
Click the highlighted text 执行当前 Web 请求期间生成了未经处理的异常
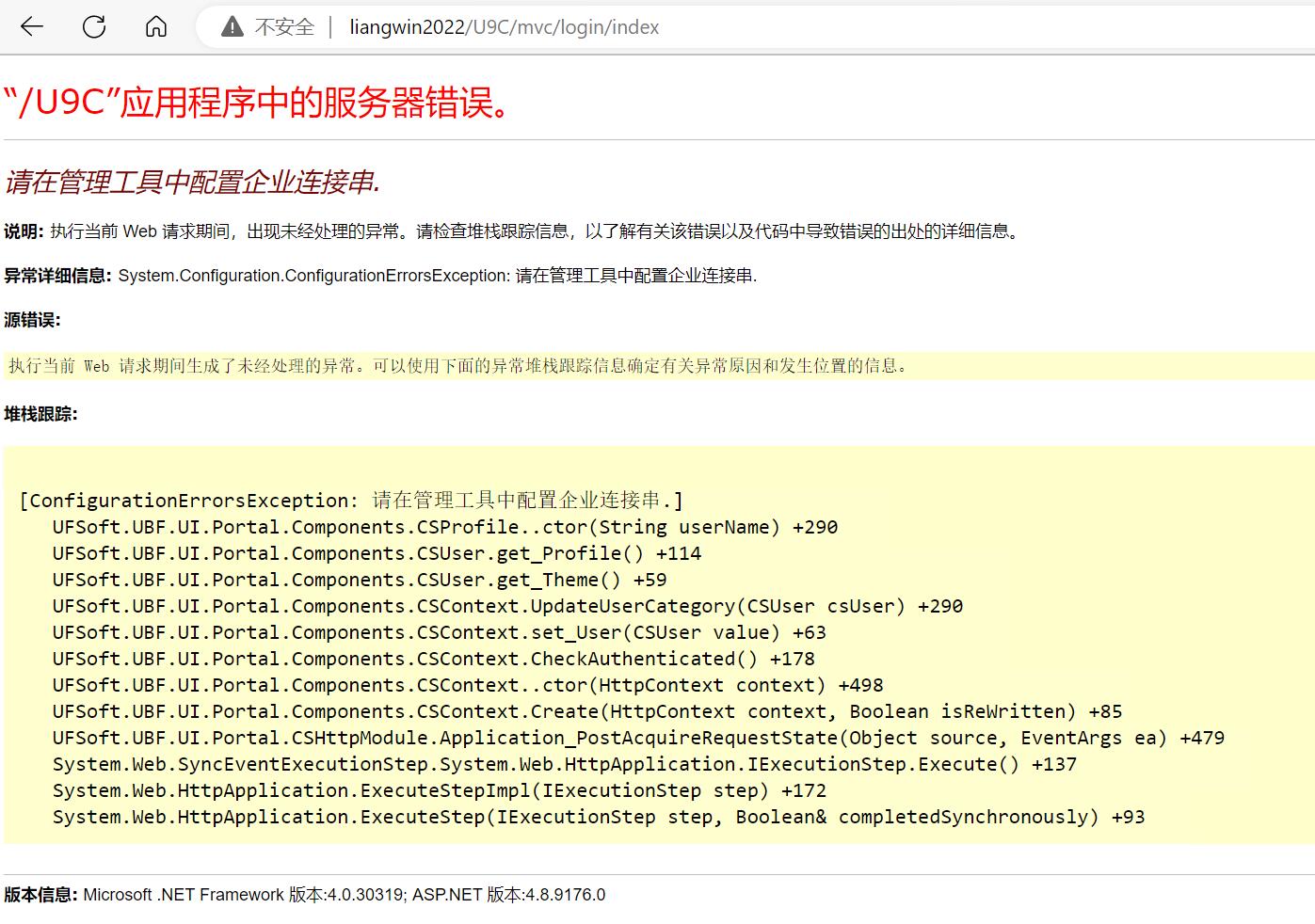pos(458,366)
